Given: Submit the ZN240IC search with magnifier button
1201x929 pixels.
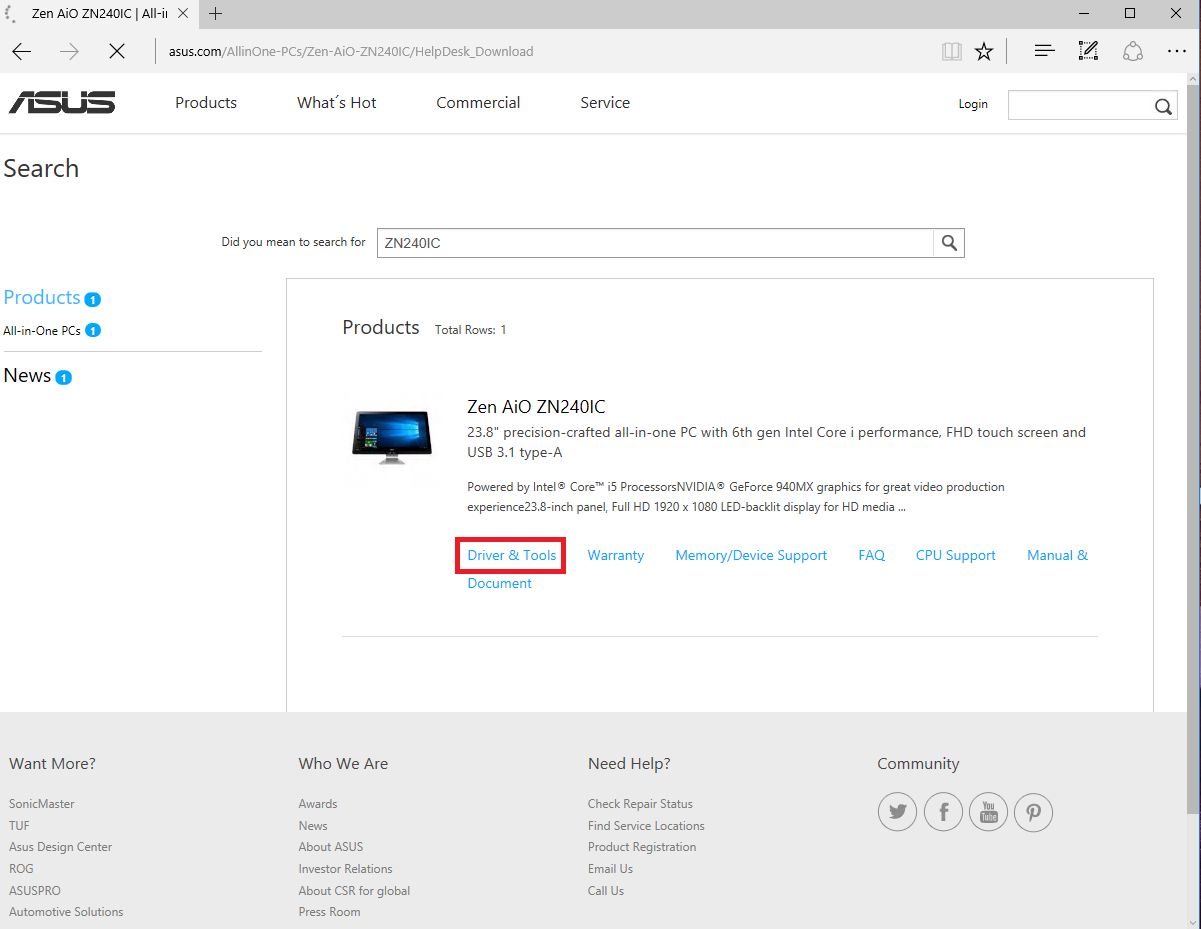Looking at the screenshot, I should (x=949, y=243).
